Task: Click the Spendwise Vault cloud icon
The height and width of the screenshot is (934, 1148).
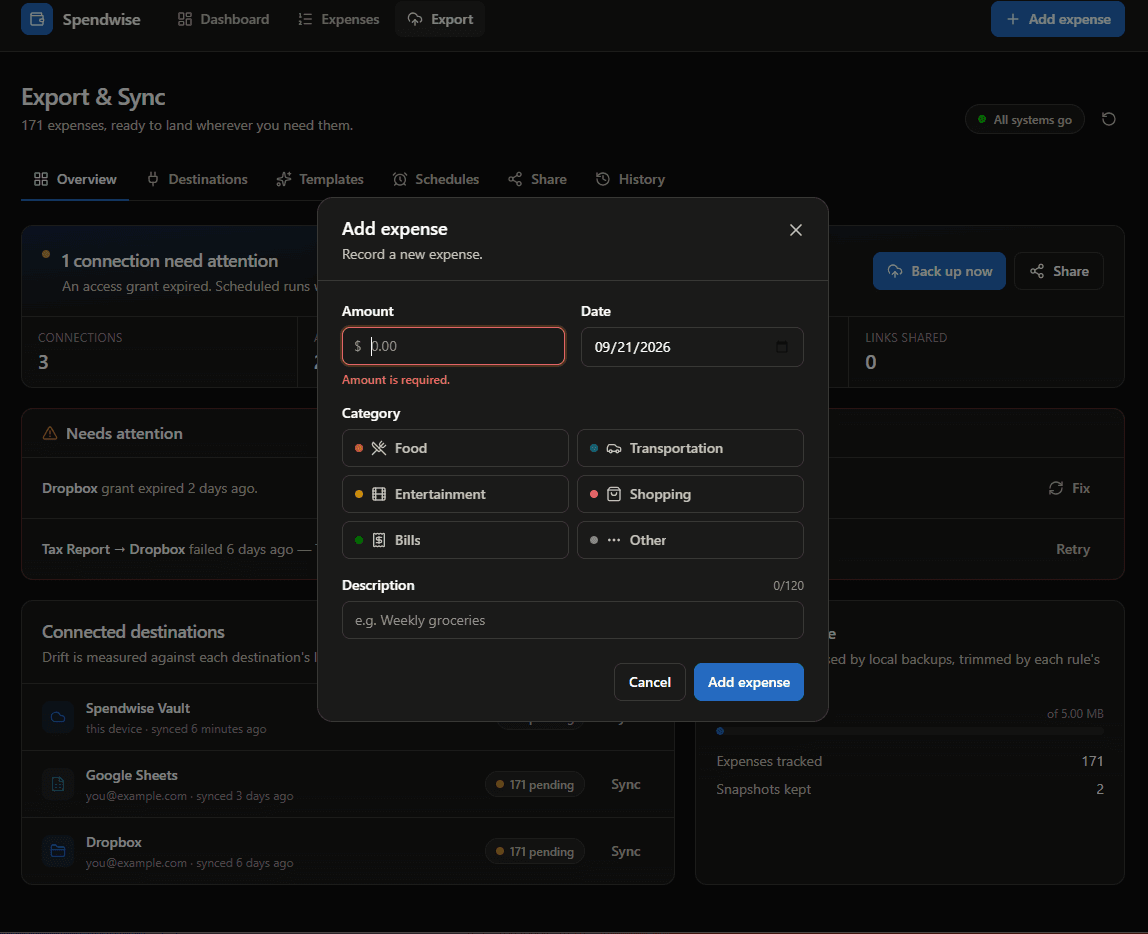Action: 58,717
